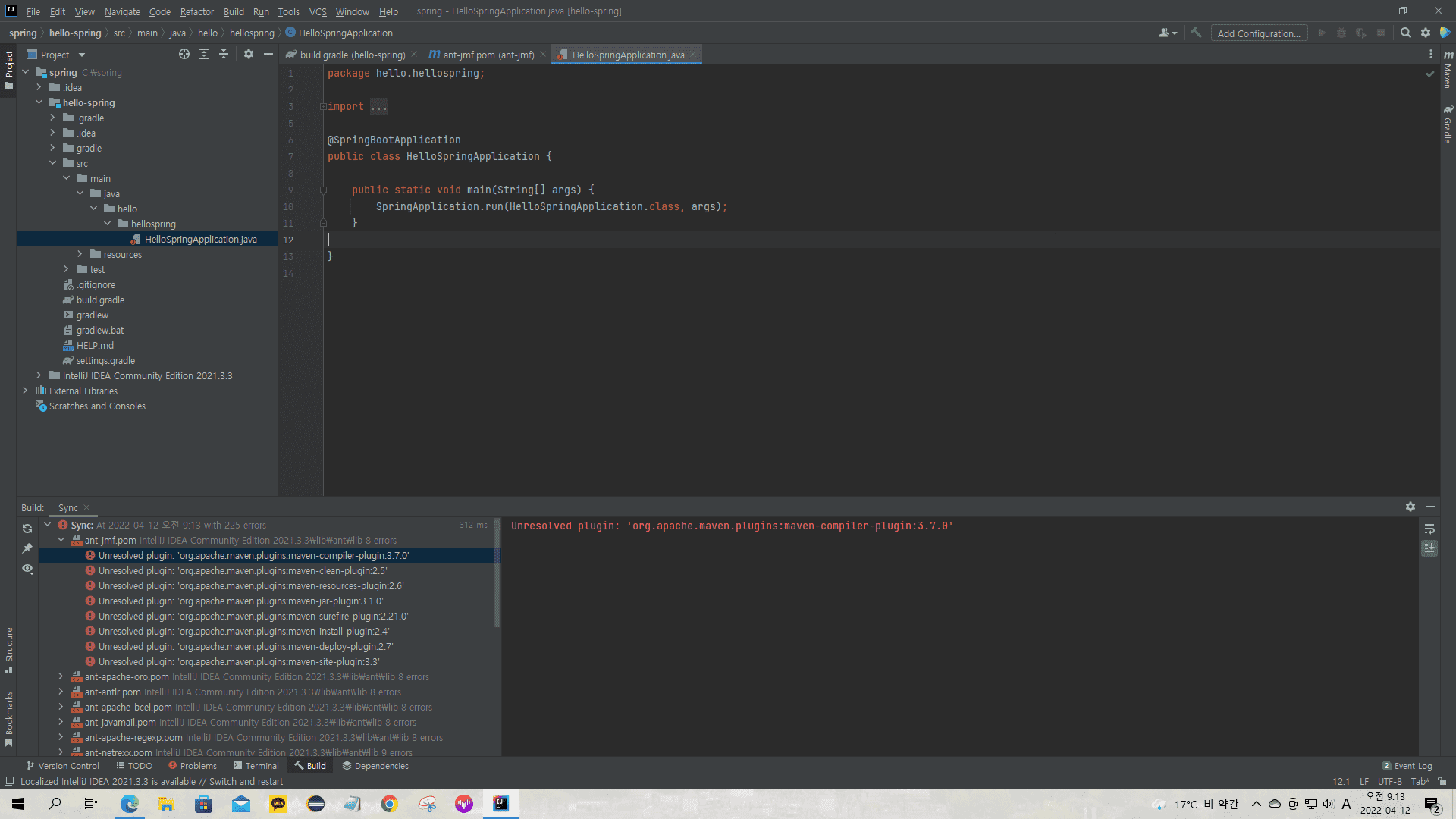
Task: Open Search Everywhere magnifier
Action: (1405, 33)
